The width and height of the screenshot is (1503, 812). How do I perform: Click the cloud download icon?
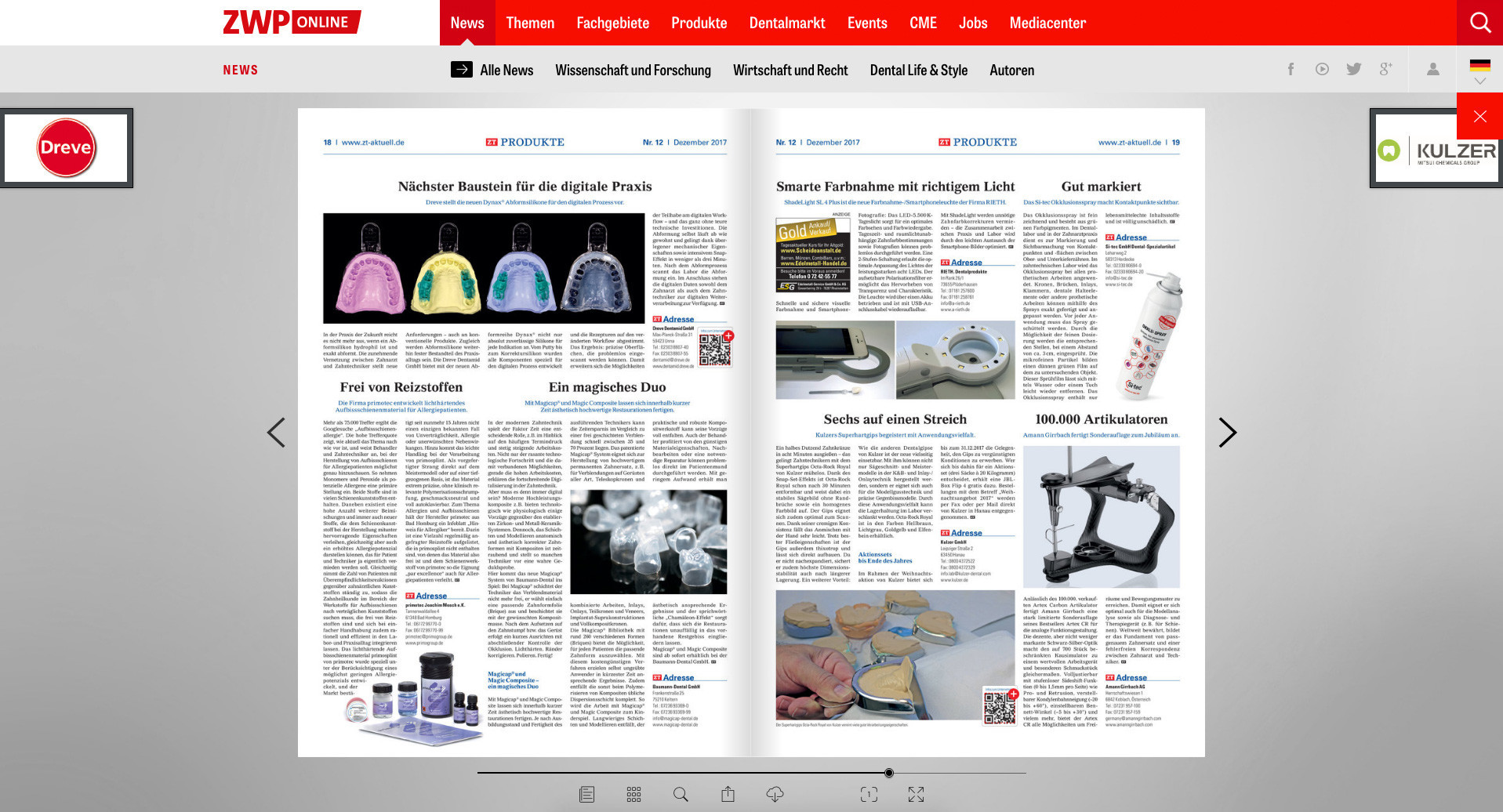point(775,795)
